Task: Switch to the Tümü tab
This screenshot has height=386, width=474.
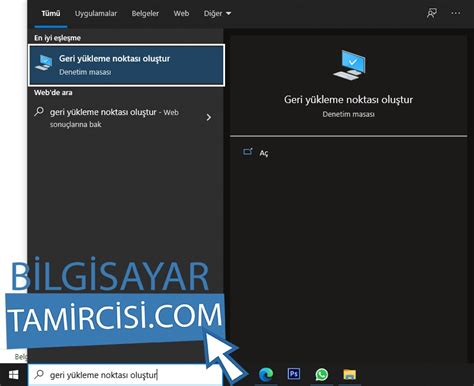Action: click(51, 13)
